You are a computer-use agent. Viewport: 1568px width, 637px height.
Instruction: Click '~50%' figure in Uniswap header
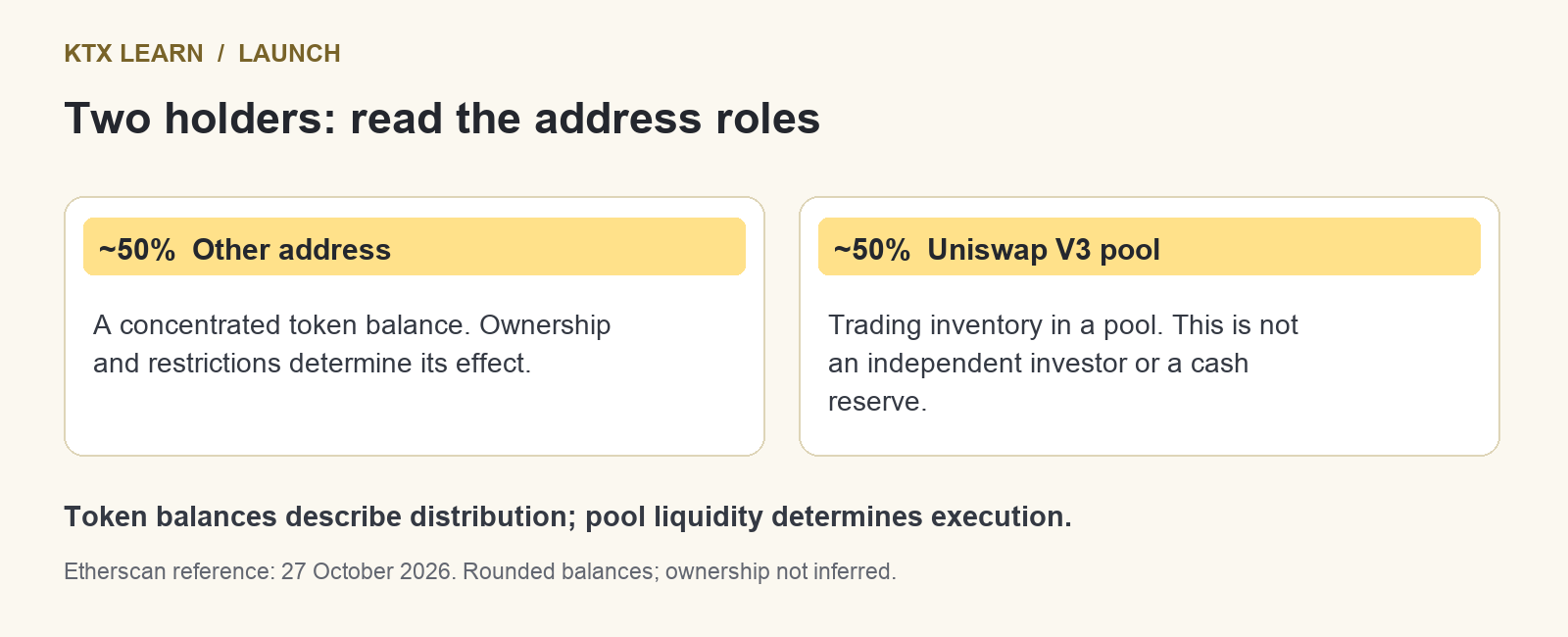pyautogui.click(x=872, y=250)
